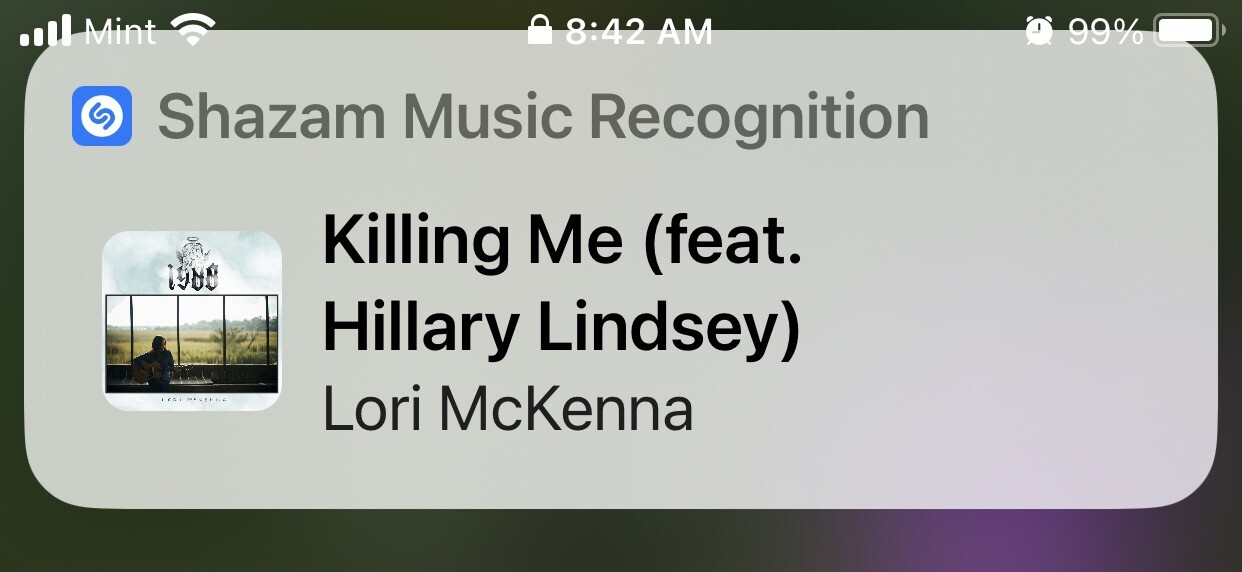The image size is (1242, 572).
Task: Tap the padlock icon beside the time
Action: pyautogui.click(x=540, y=31)
